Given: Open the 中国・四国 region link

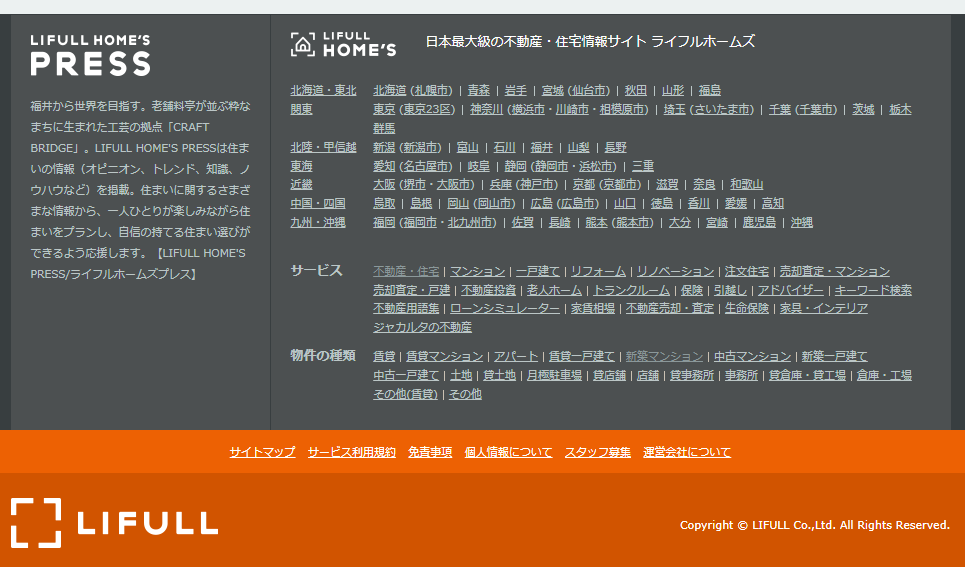Looking at the screenshot, I should tap(318, 203).
